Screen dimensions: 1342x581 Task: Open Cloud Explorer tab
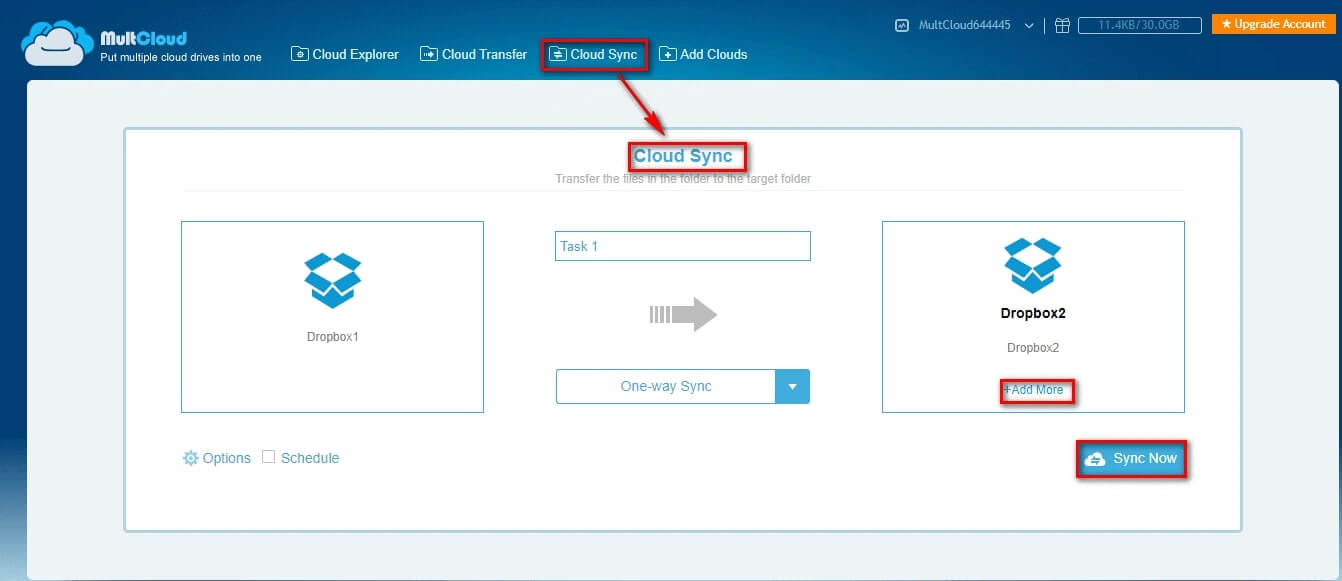(345, 54)
